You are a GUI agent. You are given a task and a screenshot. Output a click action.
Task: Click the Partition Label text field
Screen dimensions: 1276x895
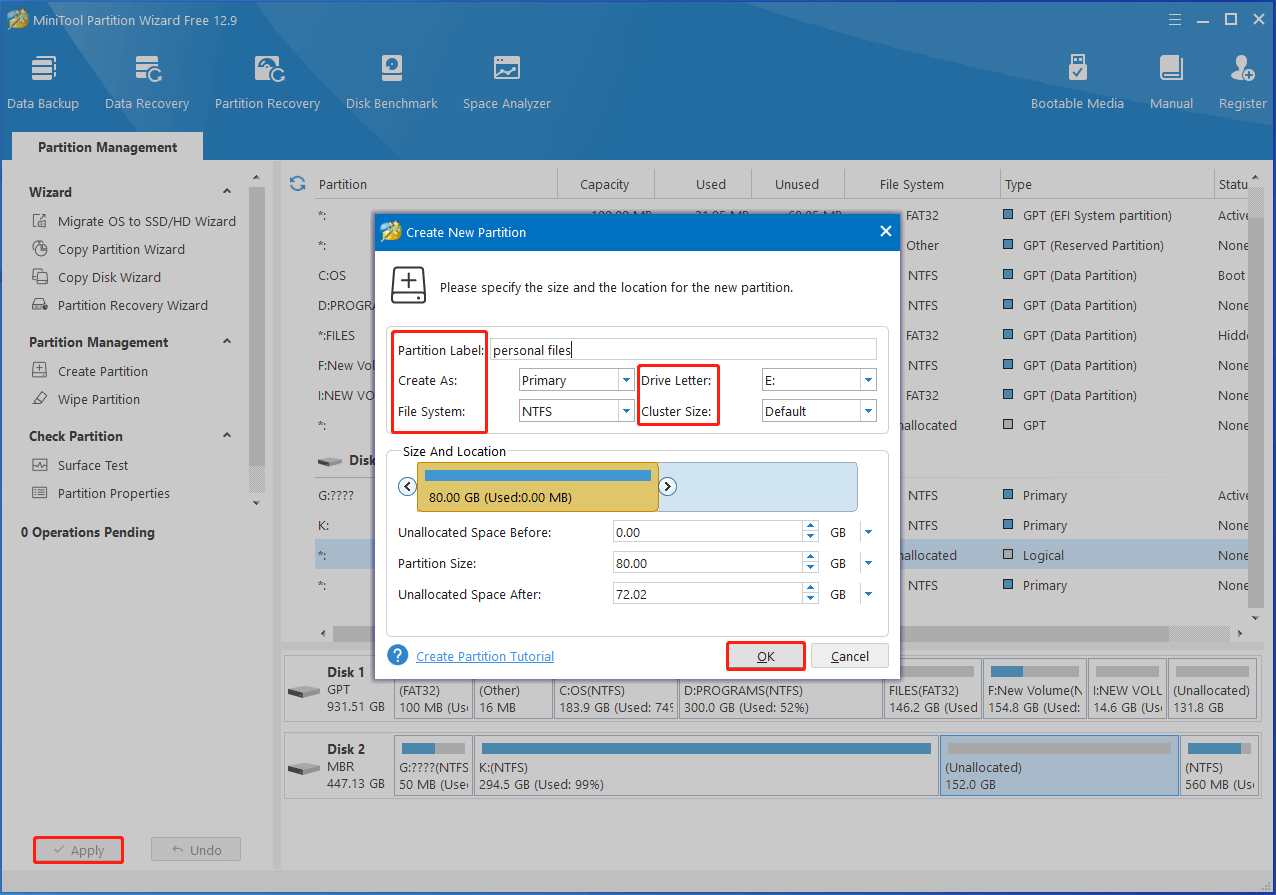click(683, 349)
